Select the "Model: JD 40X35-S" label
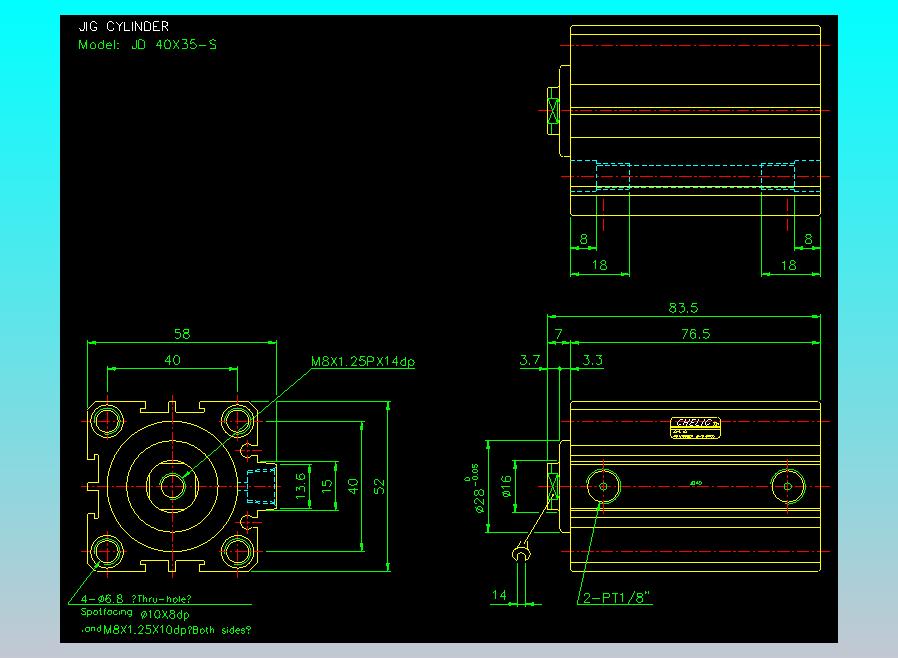The image size is (898, 658). [147, 45]
